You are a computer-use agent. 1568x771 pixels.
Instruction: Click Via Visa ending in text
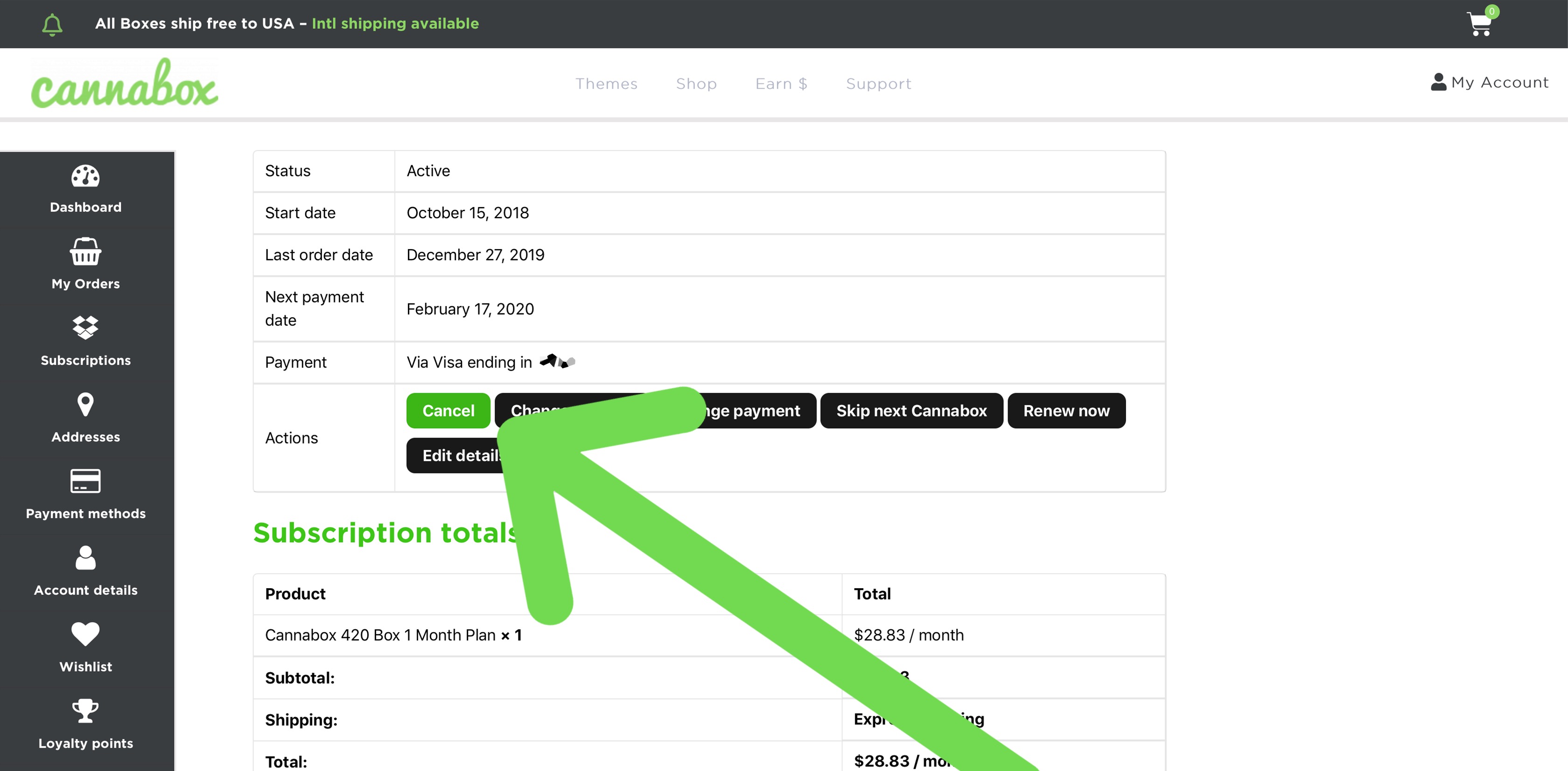469,363
